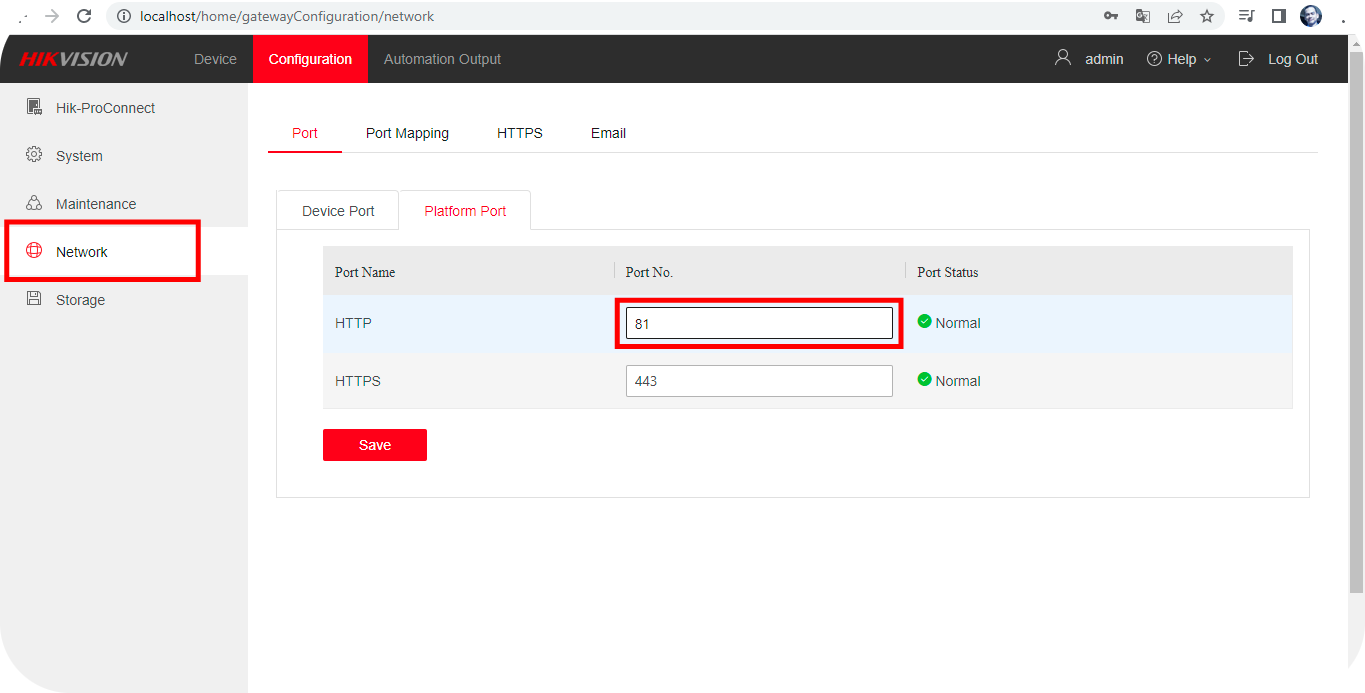The height and width of the screenshot is (693, 1365).
Task: Click the Hik-ProConnect sidebar icon
Action: click(x=34, y=107)
